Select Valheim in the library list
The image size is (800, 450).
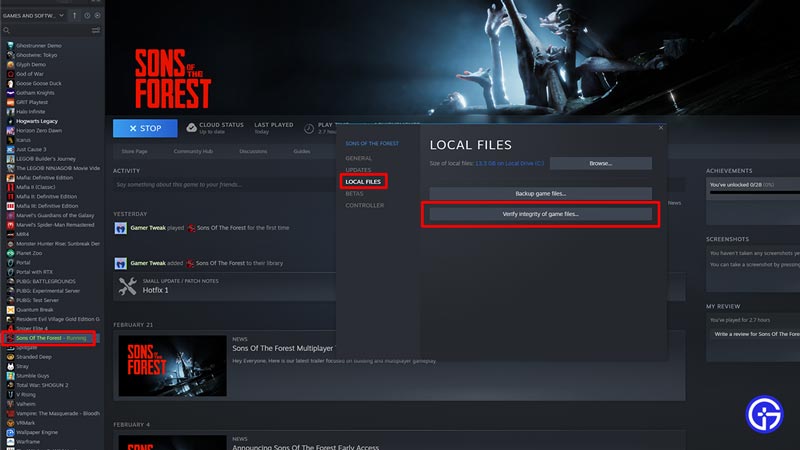(26, 404)
